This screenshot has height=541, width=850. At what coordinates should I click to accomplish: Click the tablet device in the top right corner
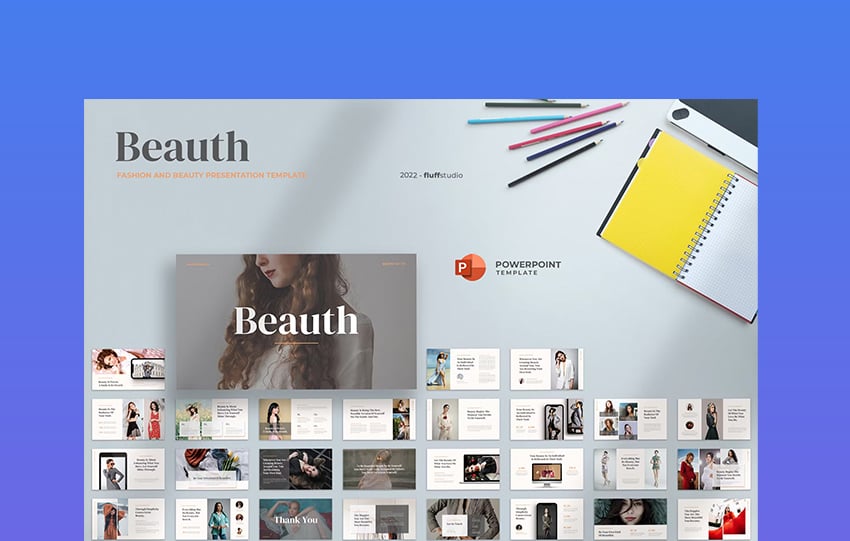(715, 123)
